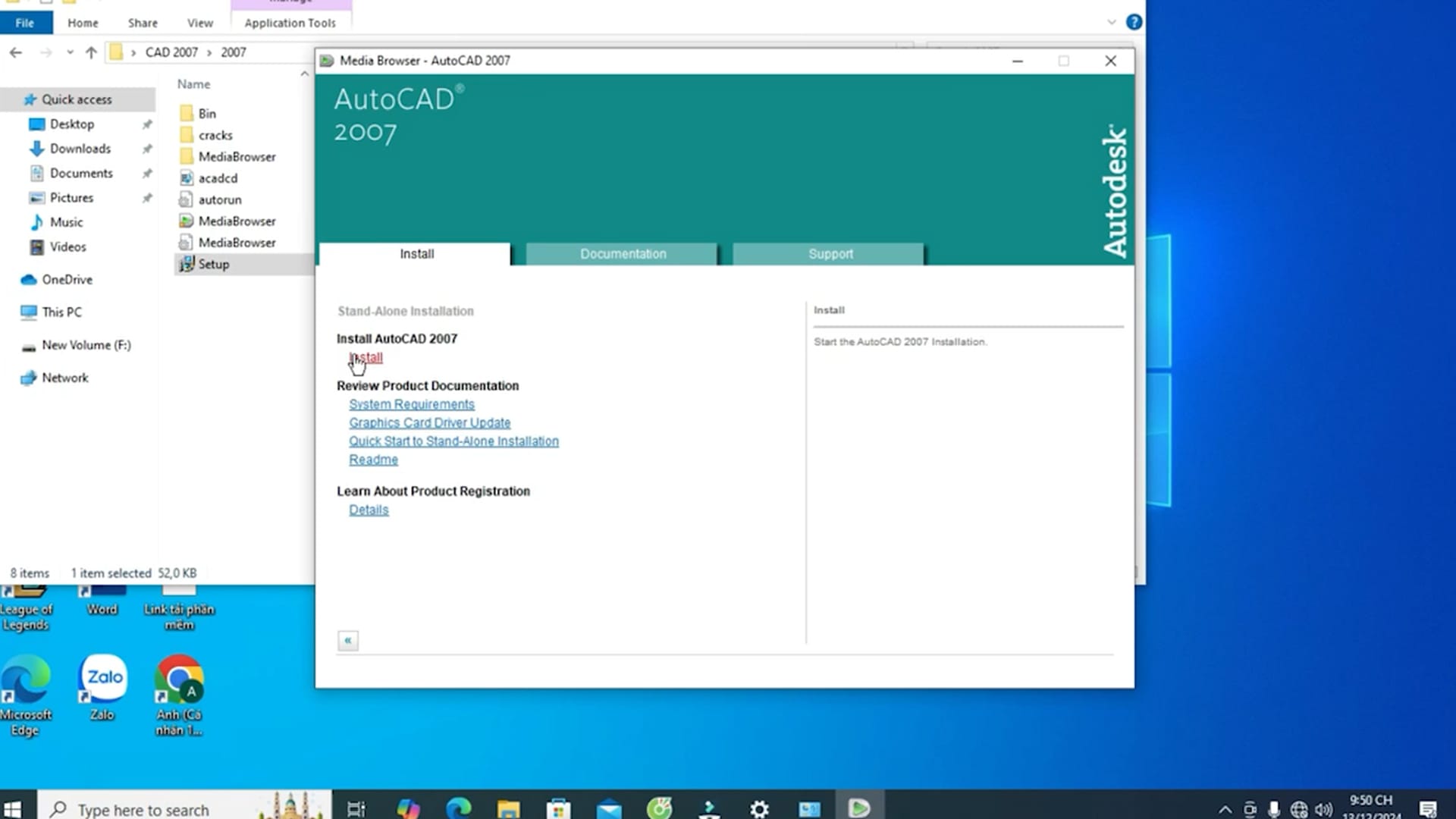Click the Back arrow in File Explorer
Viewport: 1456px width, 819px height.
16,52
